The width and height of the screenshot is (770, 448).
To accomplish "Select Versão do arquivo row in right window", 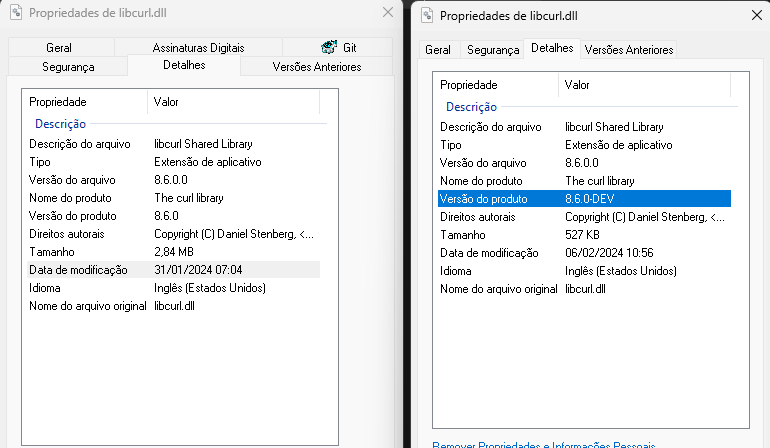I will point(584,163).
